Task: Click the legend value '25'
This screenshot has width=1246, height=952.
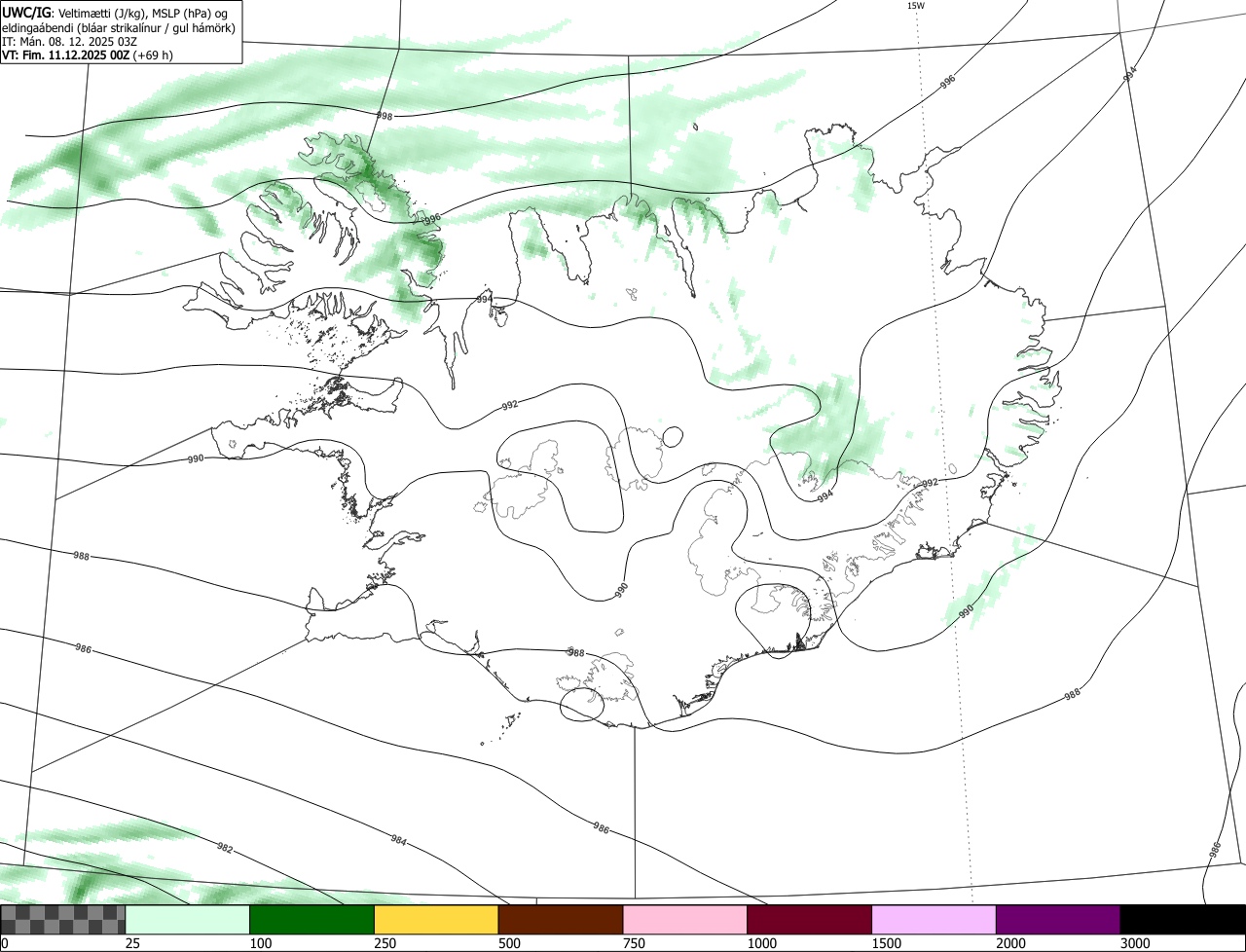Action: [131, 943]
